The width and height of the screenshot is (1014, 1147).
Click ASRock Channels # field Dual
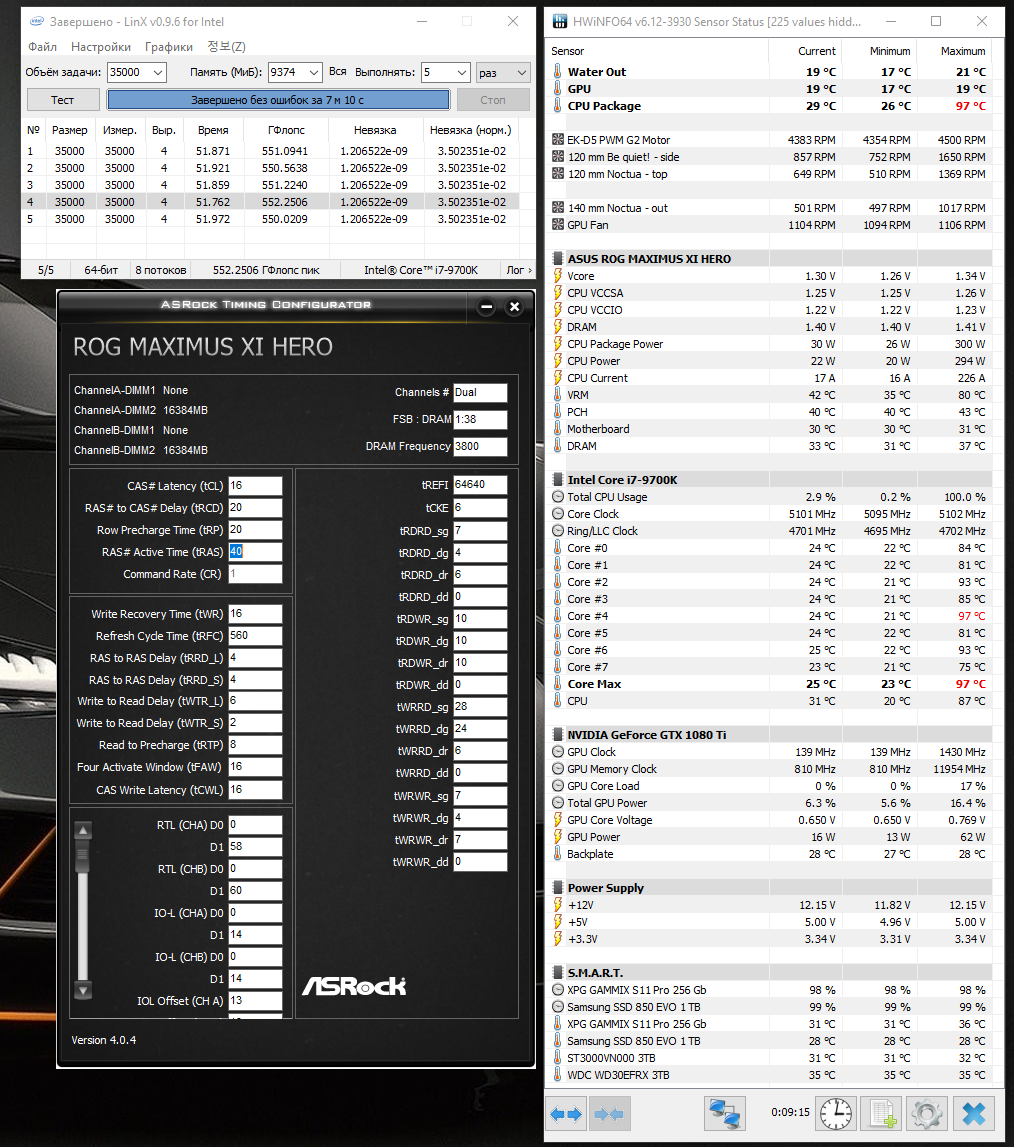[480, 393]
